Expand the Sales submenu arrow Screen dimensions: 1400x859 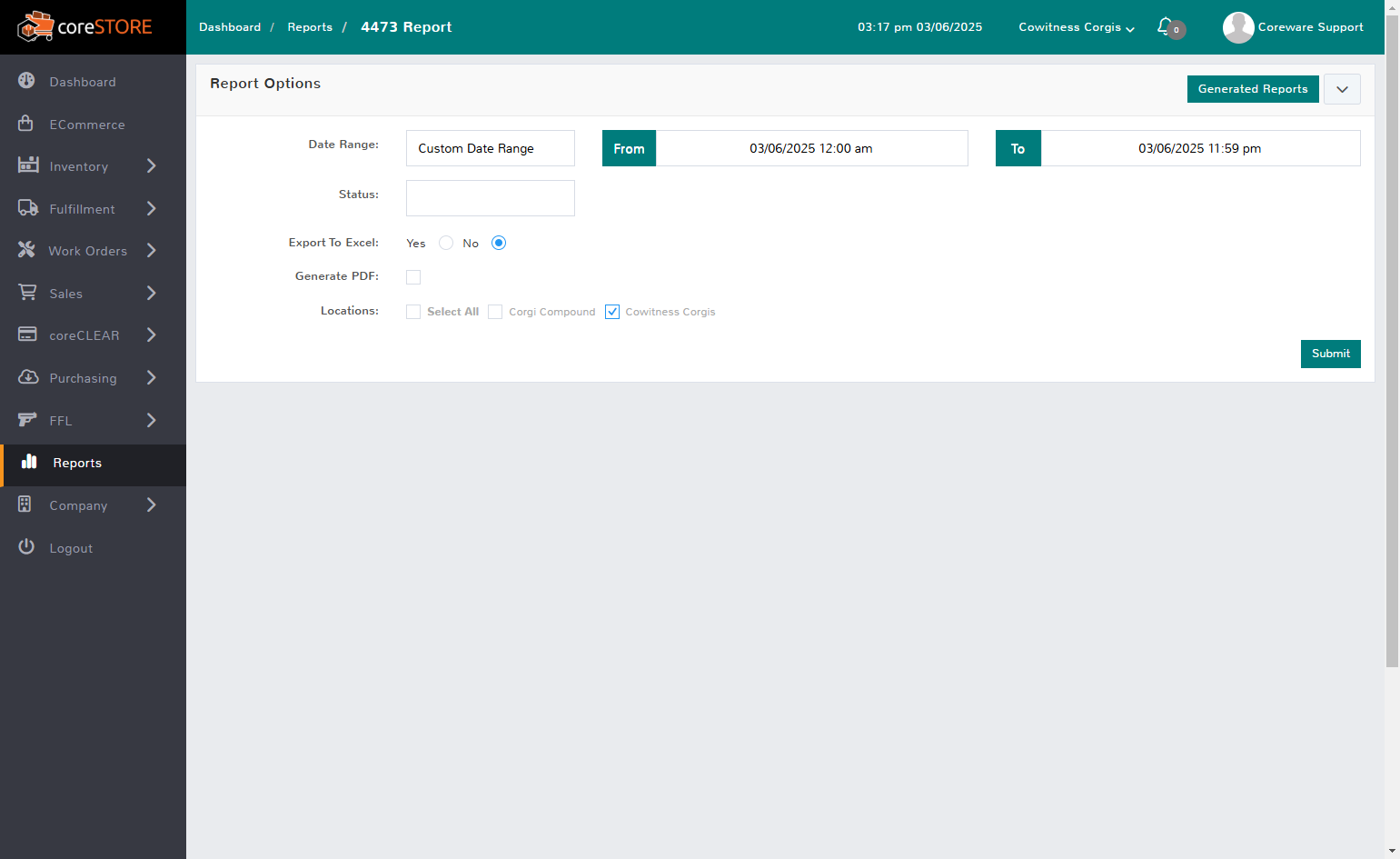point(152,293)
